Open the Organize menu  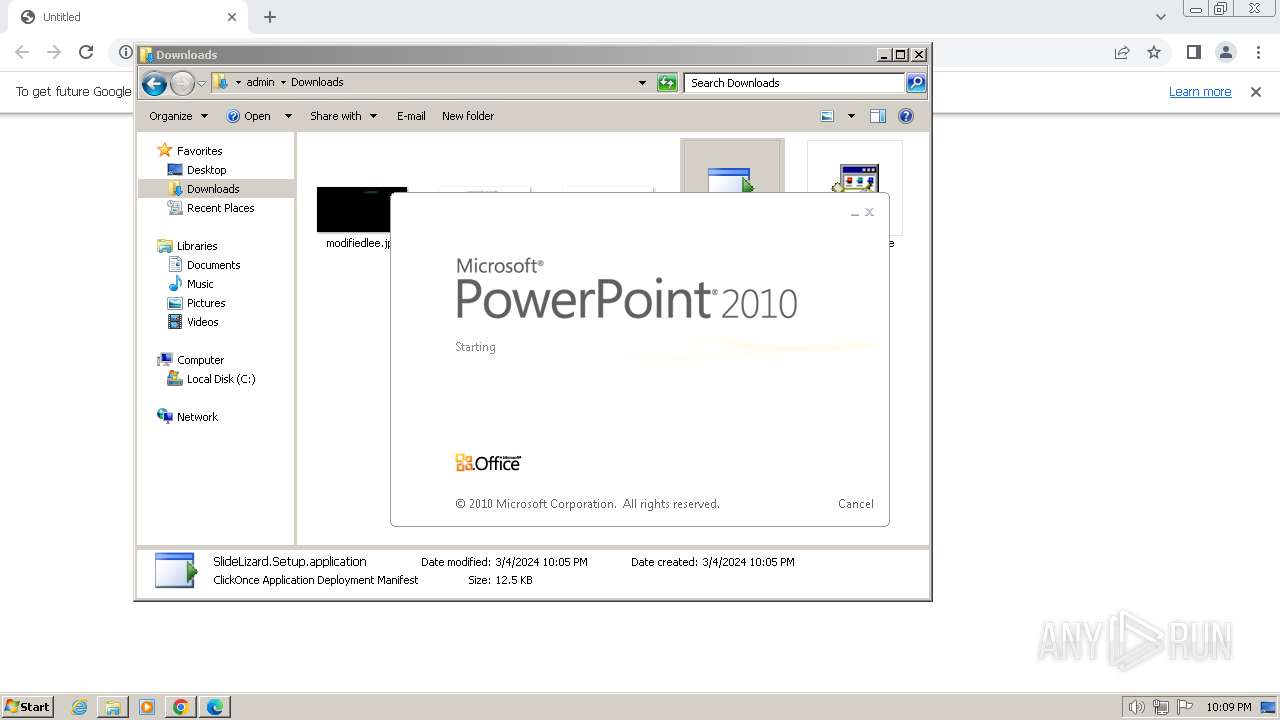tap(178, 116)
